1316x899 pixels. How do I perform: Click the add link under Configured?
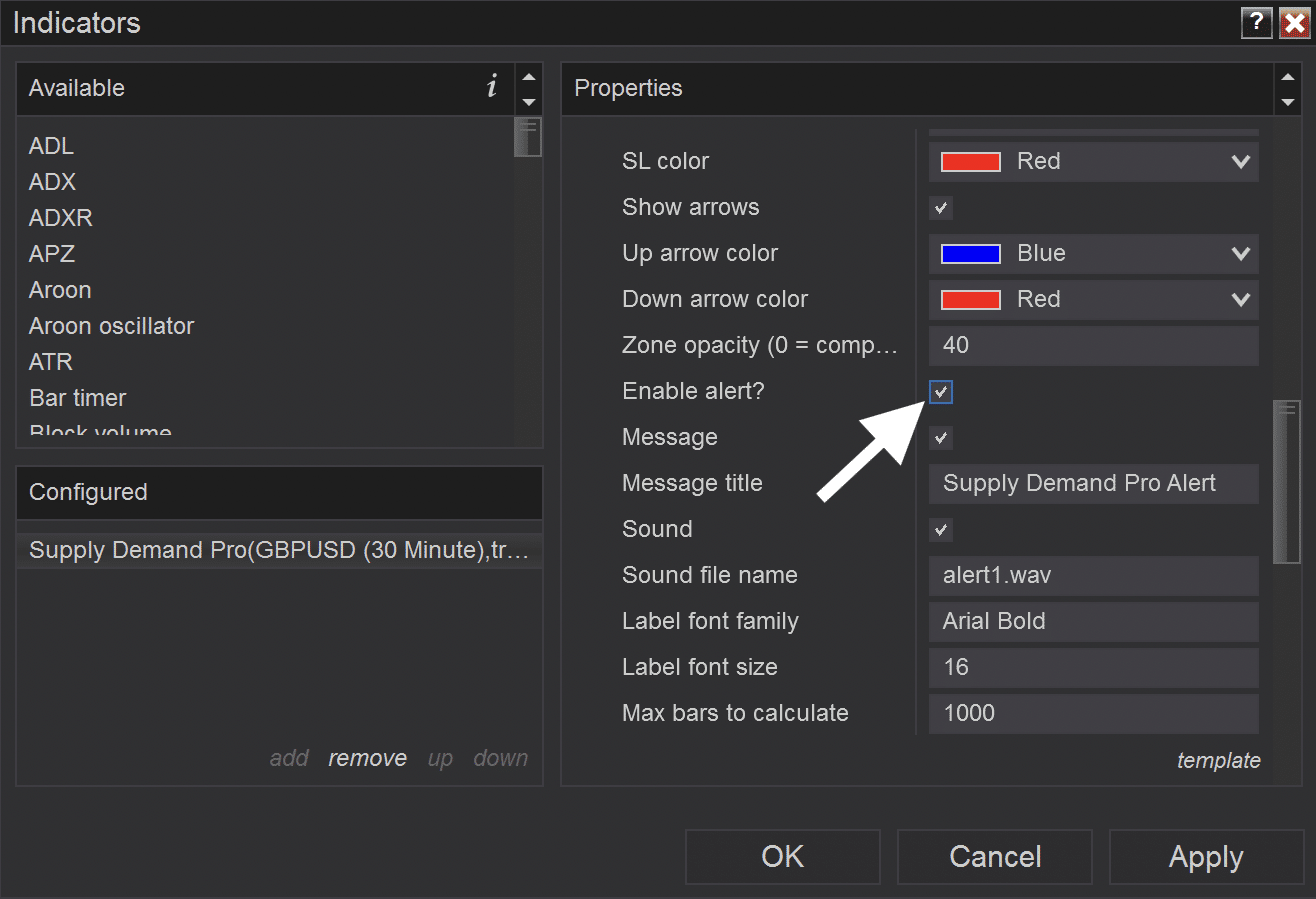pyautogui.click(x=289, y=758)
